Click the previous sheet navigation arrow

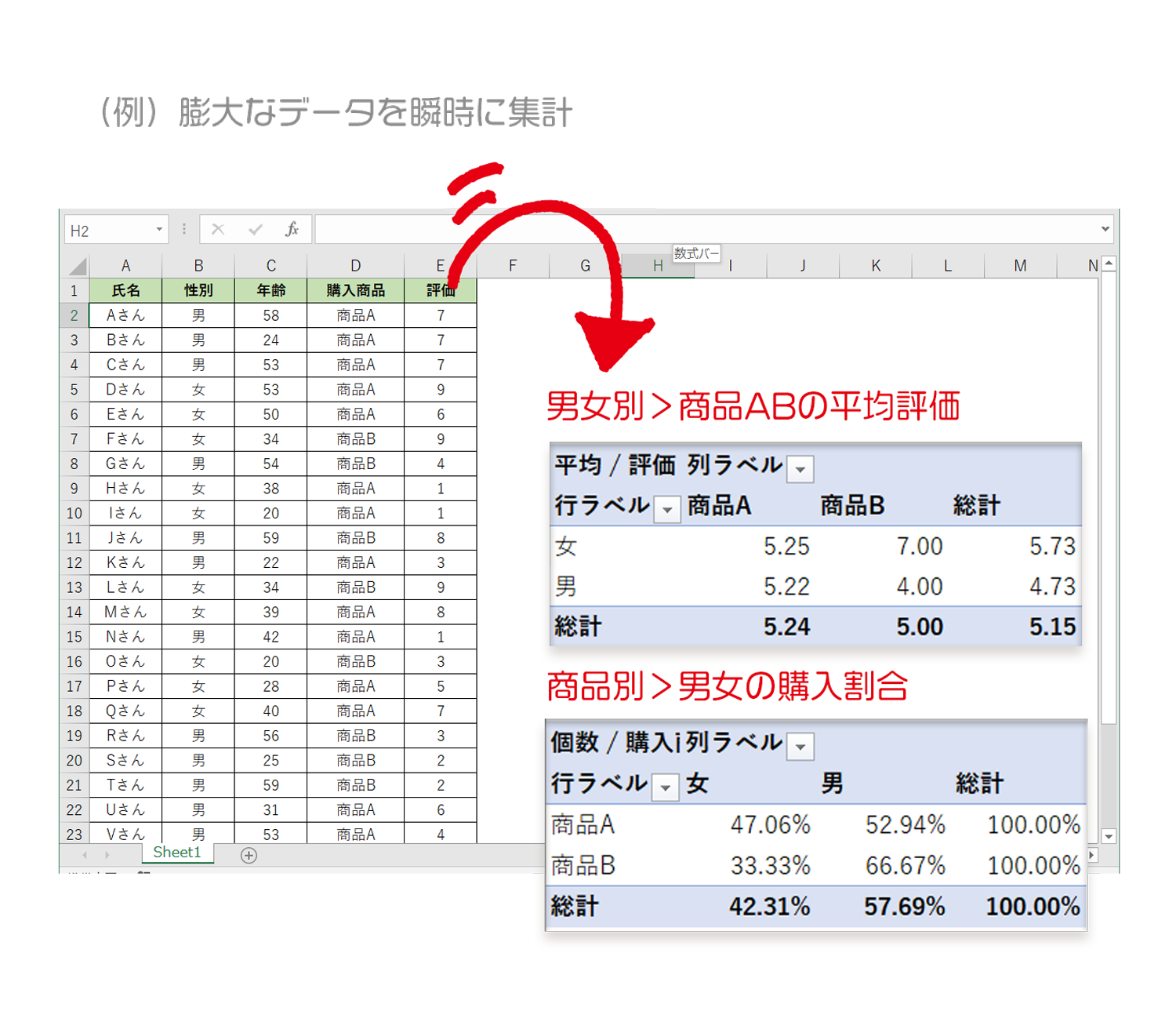click(x=85, y=855)
